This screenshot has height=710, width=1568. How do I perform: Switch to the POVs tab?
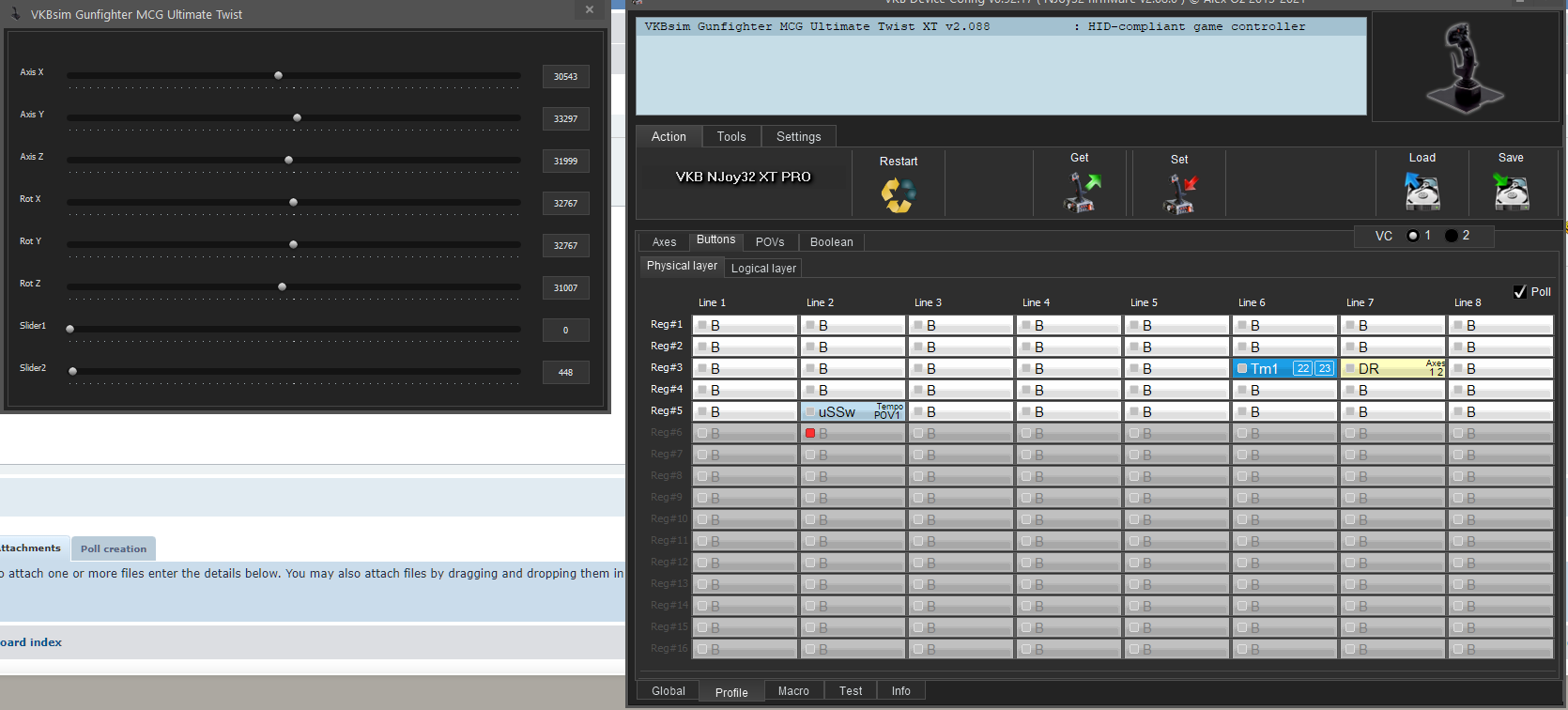point(770,242)
